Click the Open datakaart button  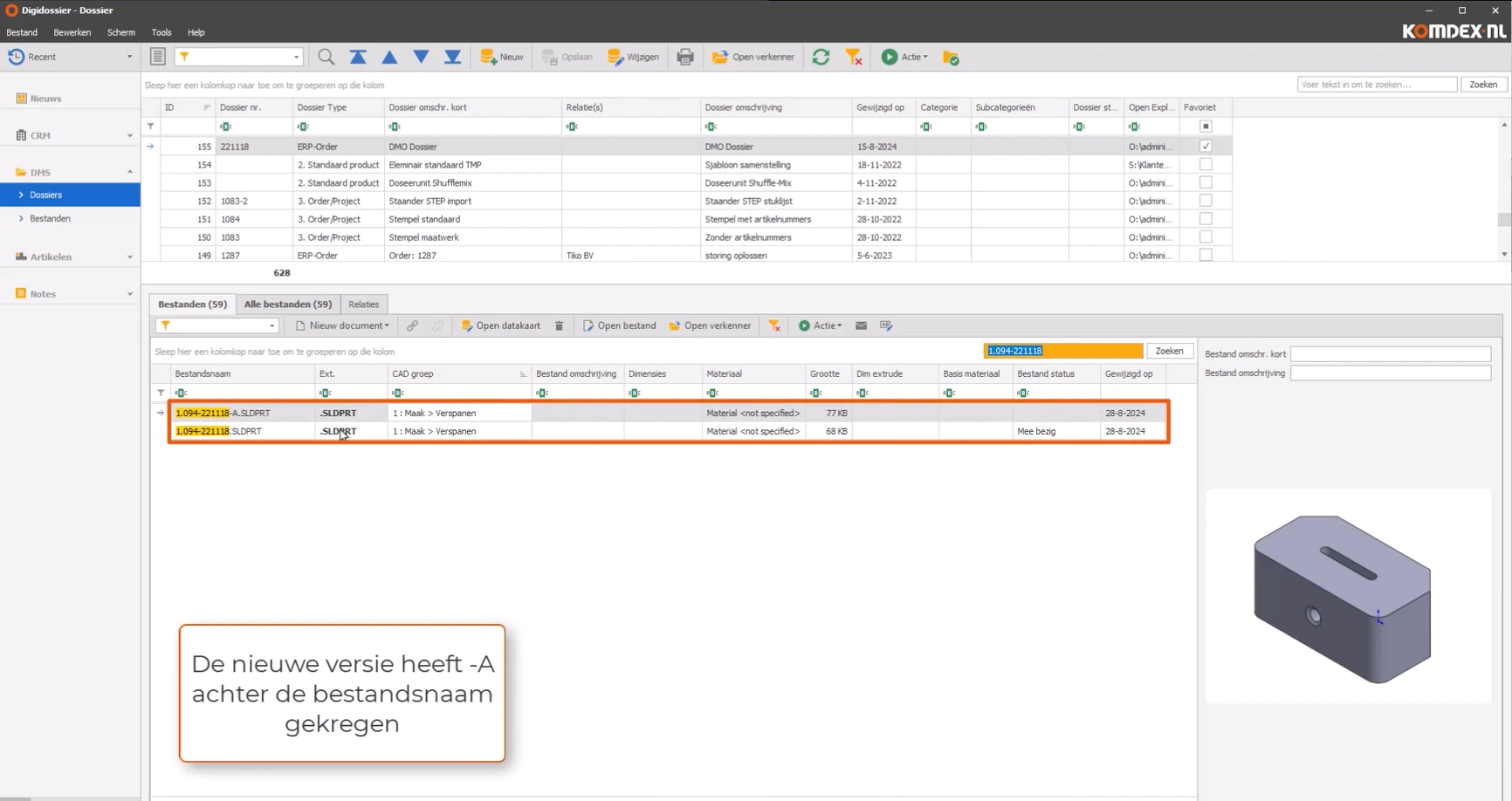pos(501,325)
